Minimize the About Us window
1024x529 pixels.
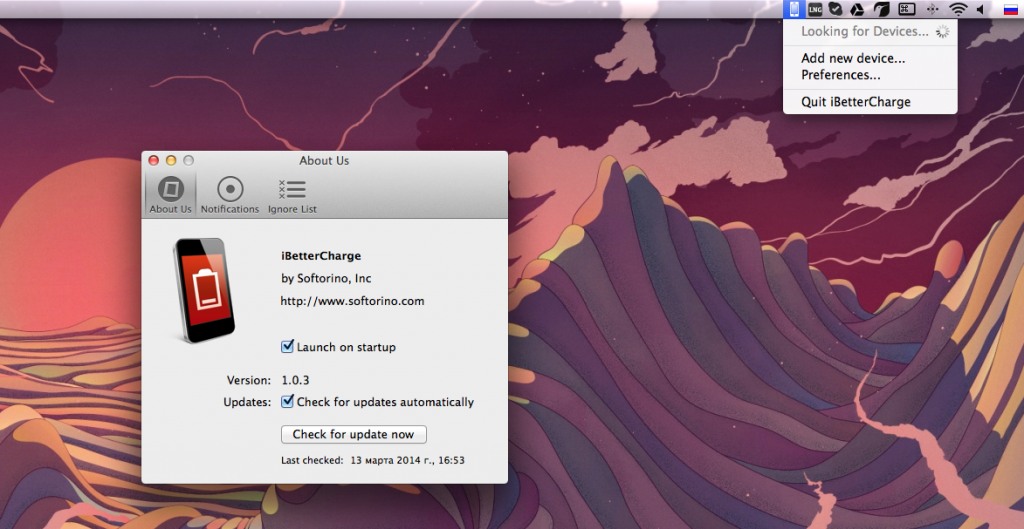[171, 160]
